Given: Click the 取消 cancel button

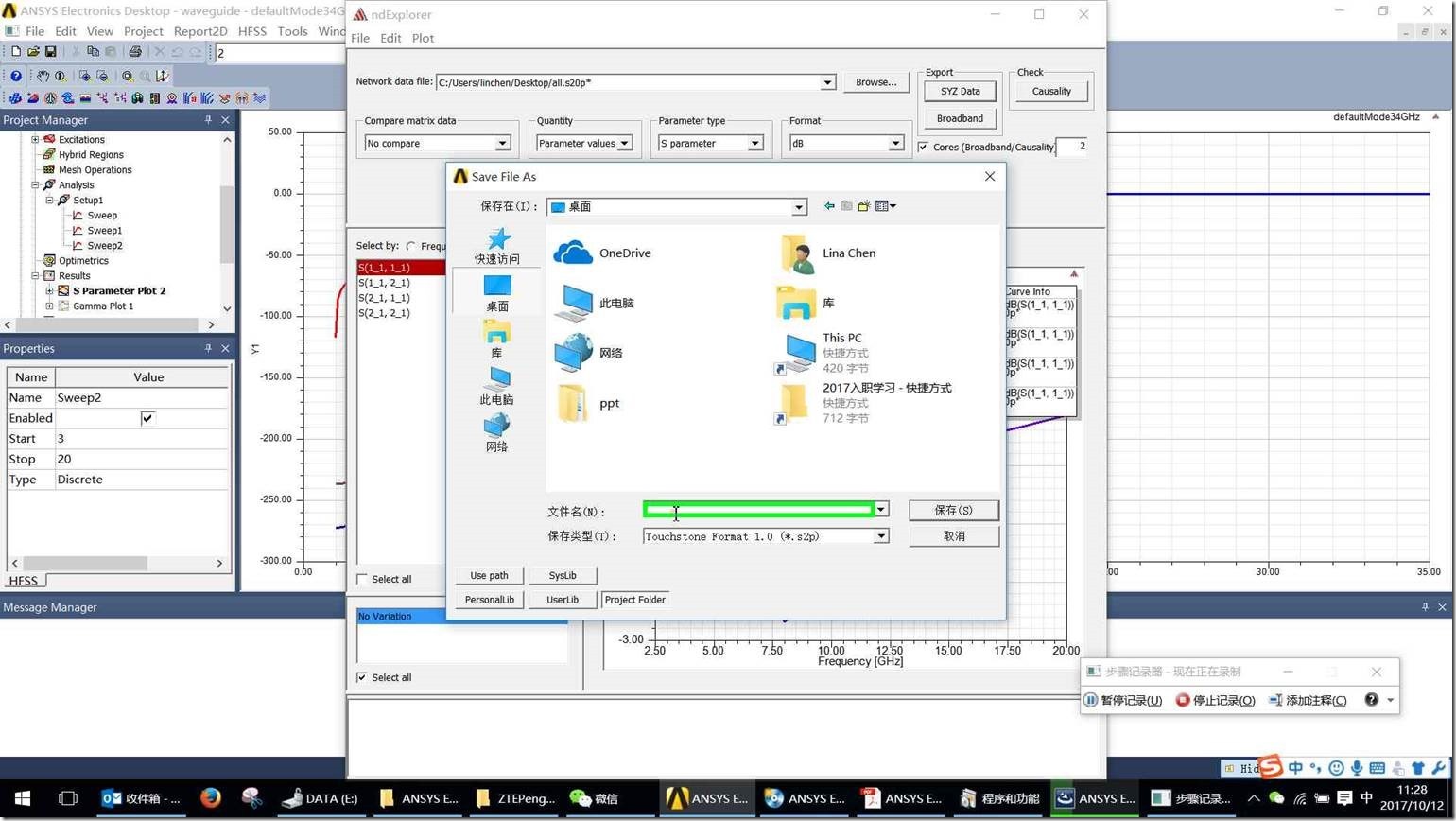Looking at the screenshot, I should pos(953,536).
